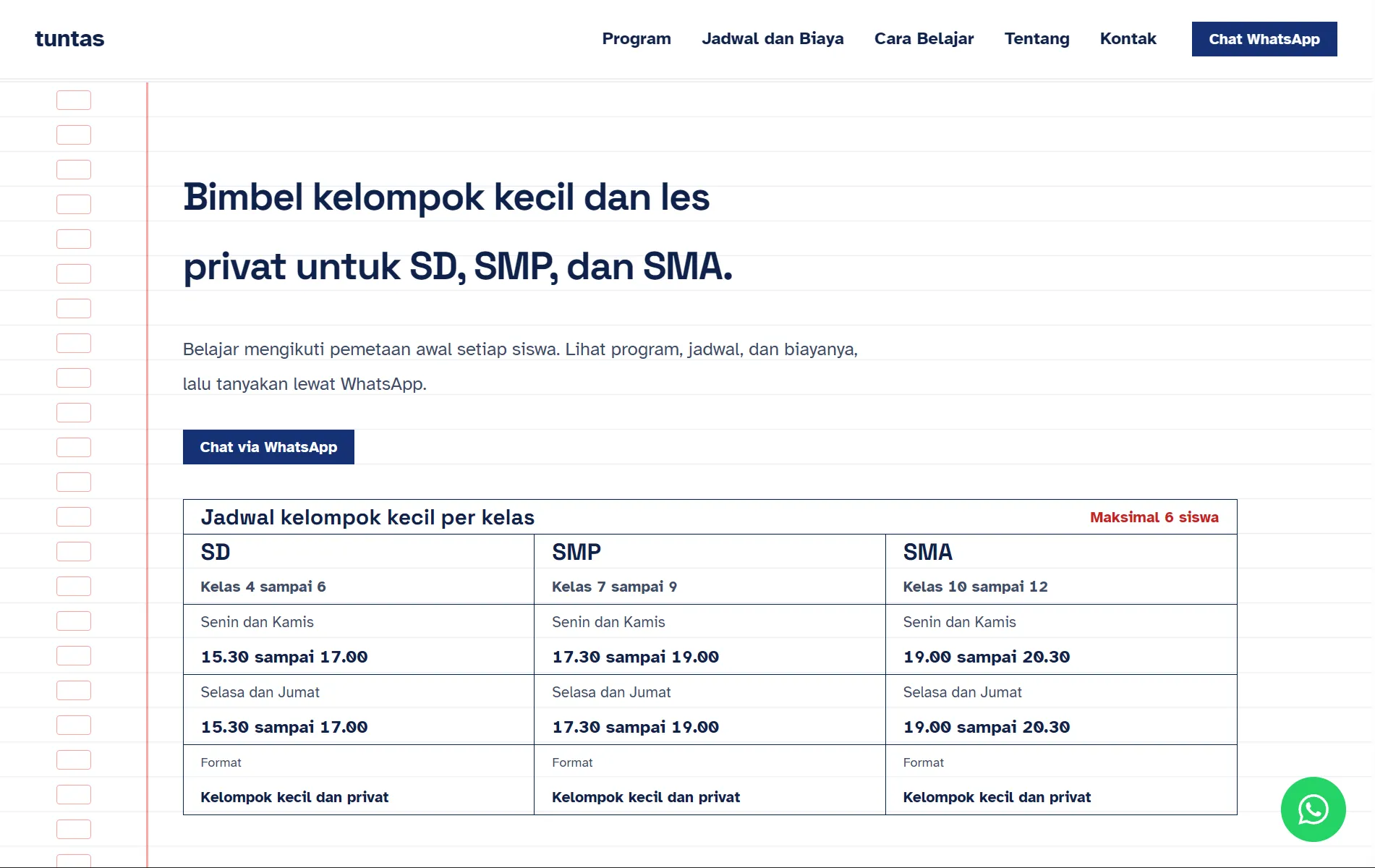The image size is (1375, 868).
Task: Click the title 'Jadwal kelompok kecil per kelas'
Action: 367,517
